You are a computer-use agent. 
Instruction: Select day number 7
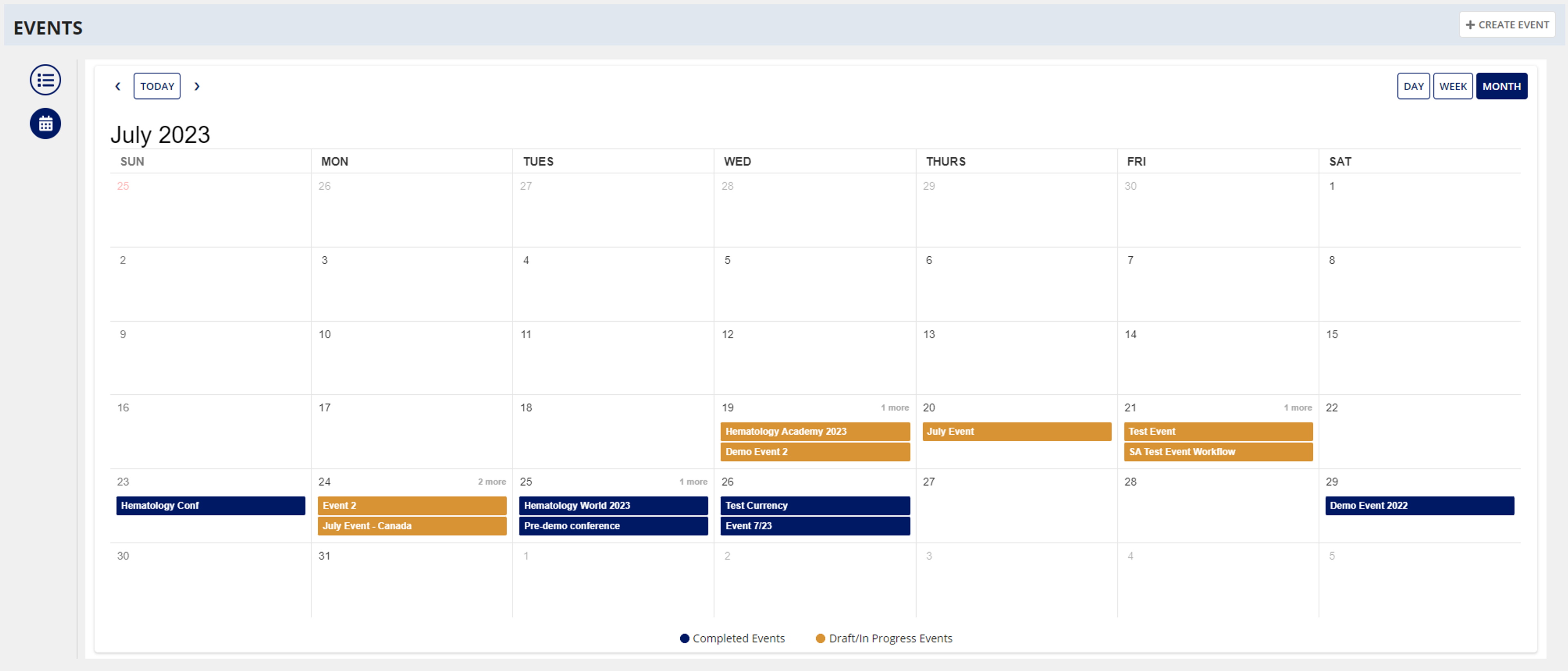(1130, 260)
